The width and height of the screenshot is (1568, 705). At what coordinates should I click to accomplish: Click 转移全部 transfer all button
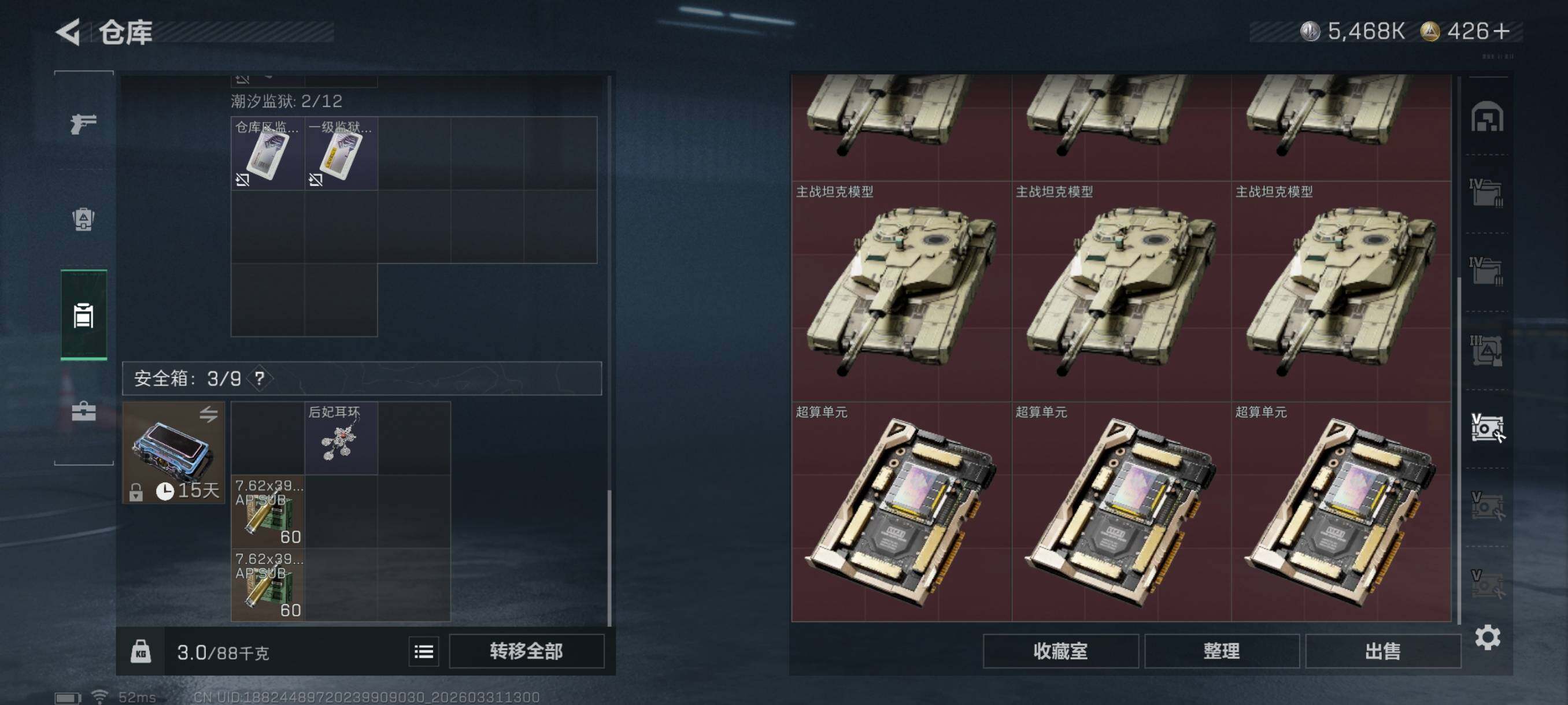tap(527, 651)
